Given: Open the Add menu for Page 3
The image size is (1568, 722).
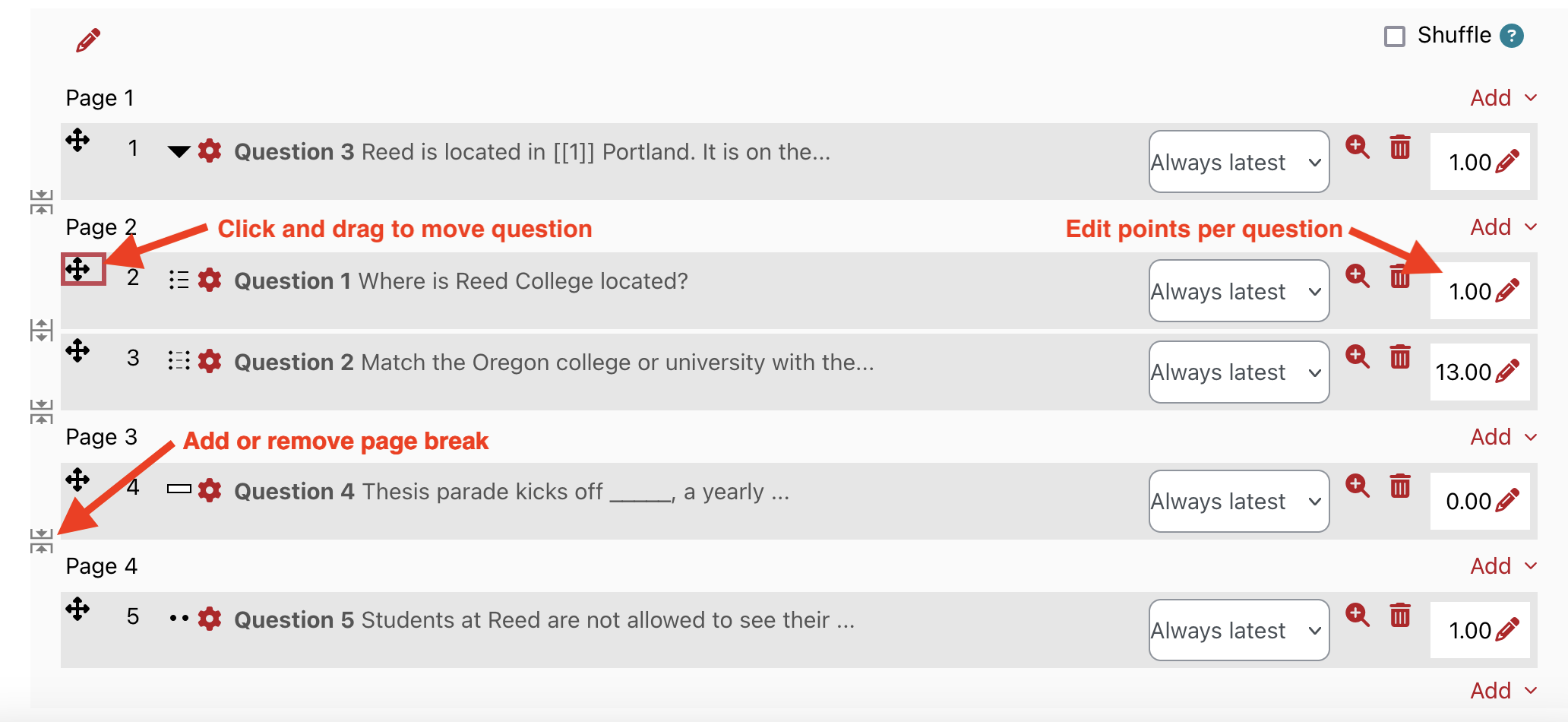Looking at the screenshot, I should 1503,437.
